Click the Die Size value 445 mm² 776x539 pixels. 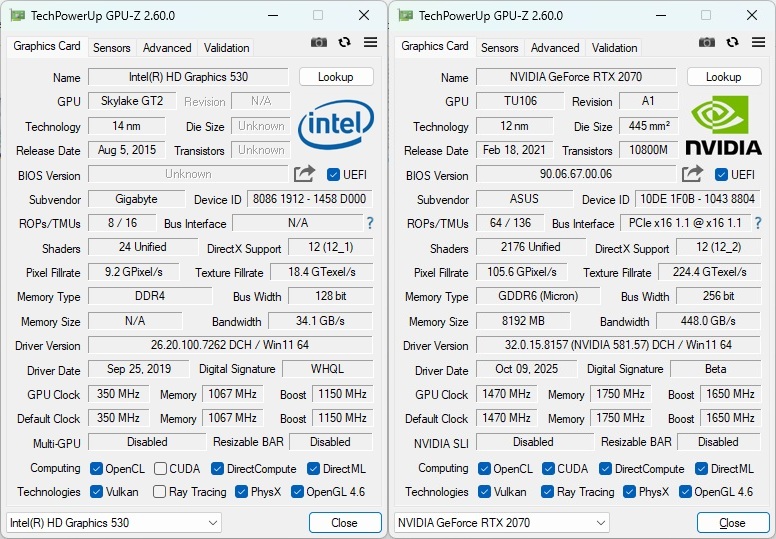(649, 126)
